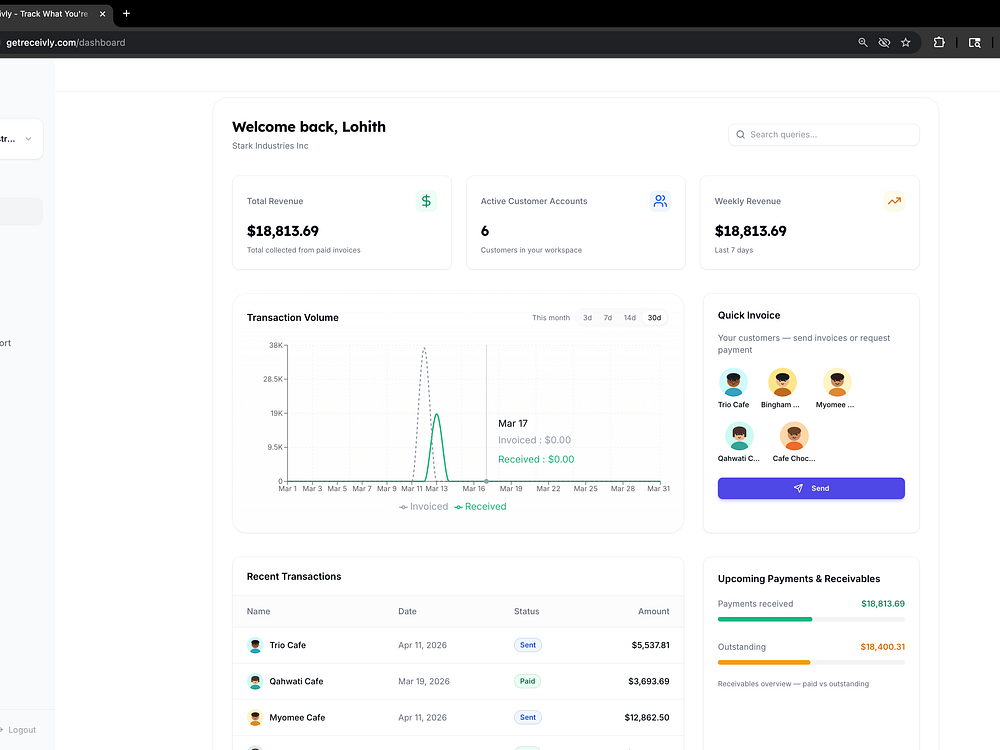The image size is (1000, 750).
Task: Click the Send invoice button
Action: click(811, 489)
